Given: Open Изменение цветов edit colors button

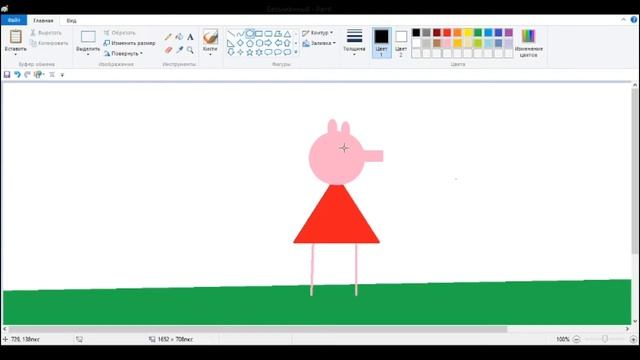Looking at the screenshot, I should [529, 43].
